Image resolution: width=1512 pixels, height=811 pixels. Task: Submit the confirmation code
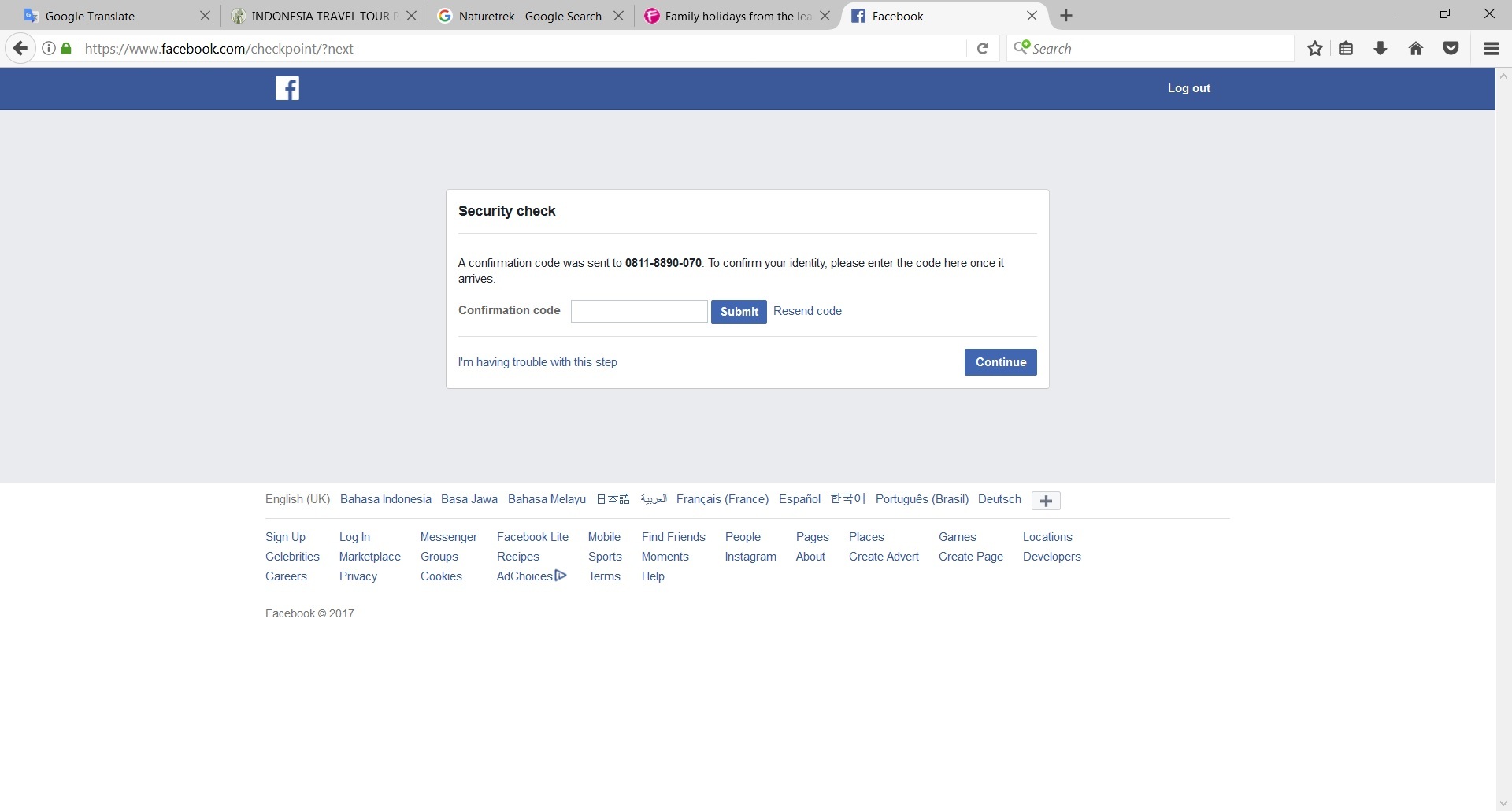739,312
